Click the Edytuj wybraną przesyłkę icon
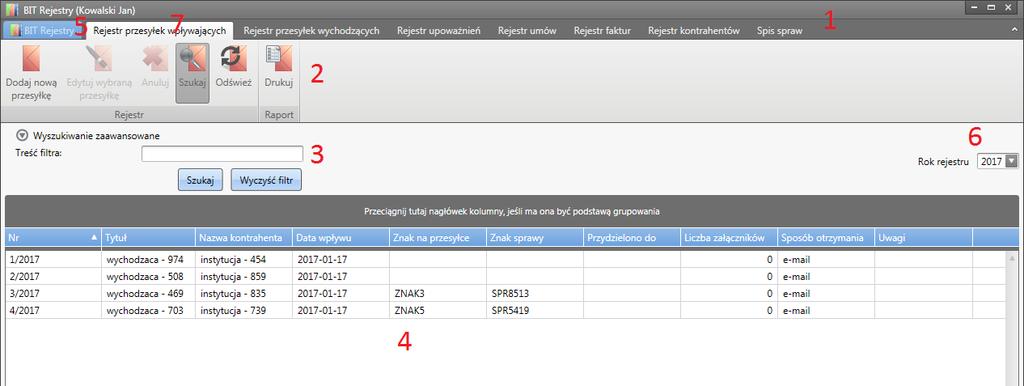 click(99, 59)
